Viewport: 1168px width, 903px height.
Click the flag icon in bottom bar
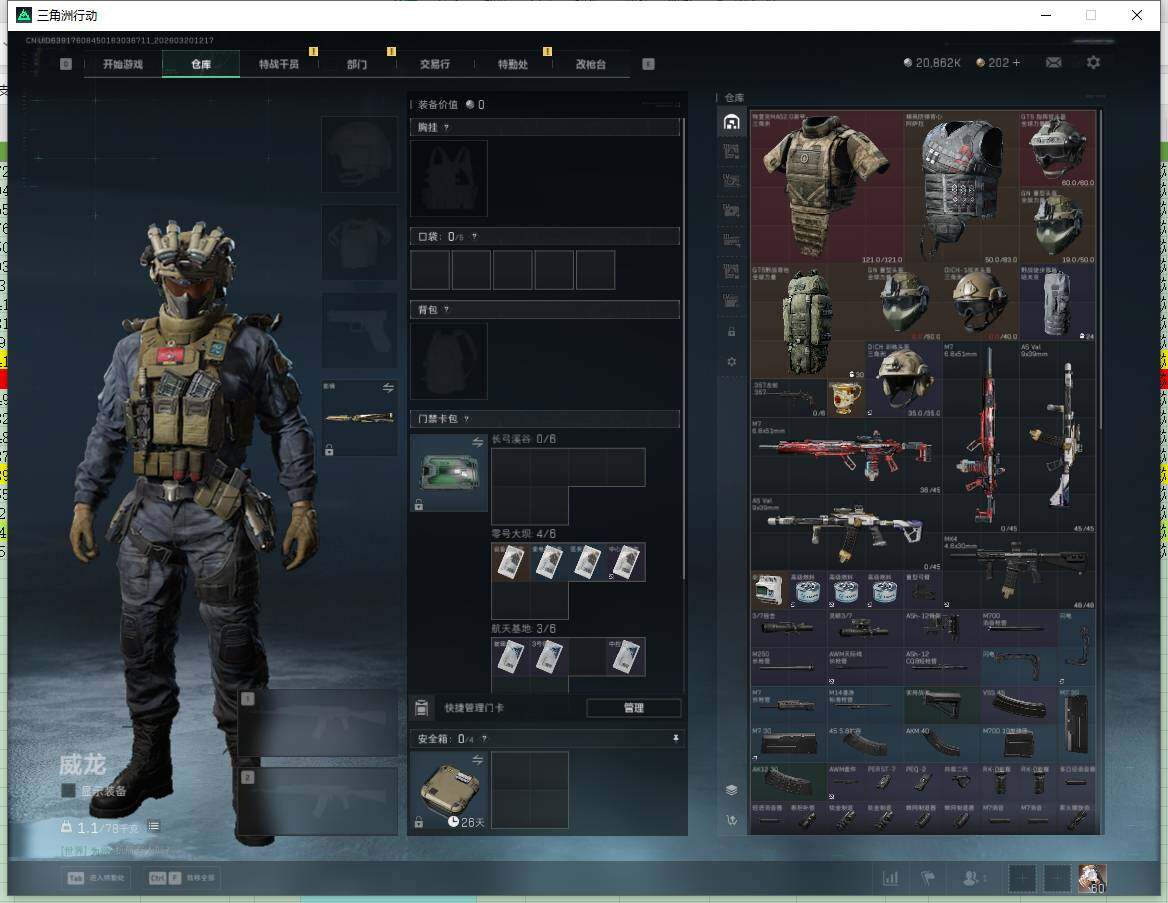928,878
